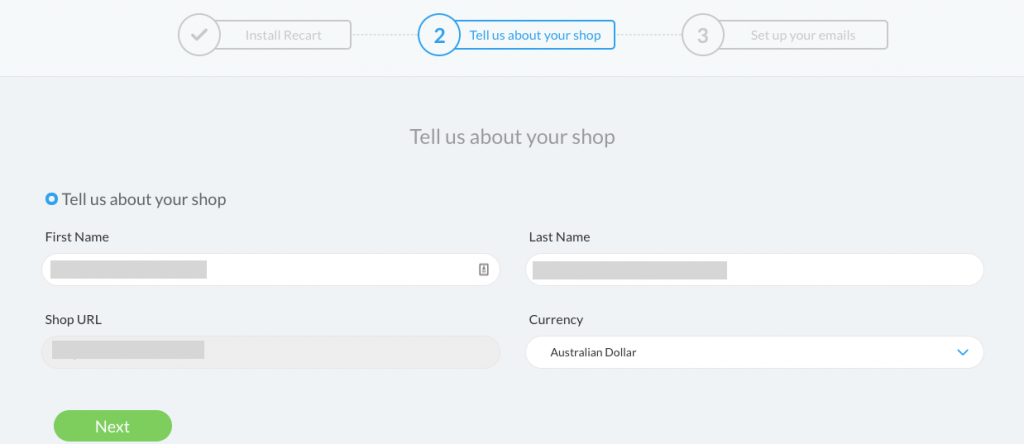Click the Shop URL label
The width and height of the screenshot is (1024, 444).
click(73, 320)
